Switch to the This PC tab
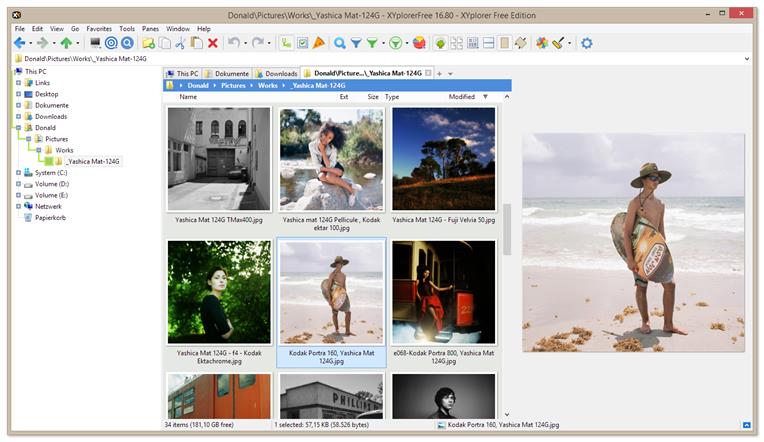This screenshot has width=764, height=442. [x=182, y=73]
